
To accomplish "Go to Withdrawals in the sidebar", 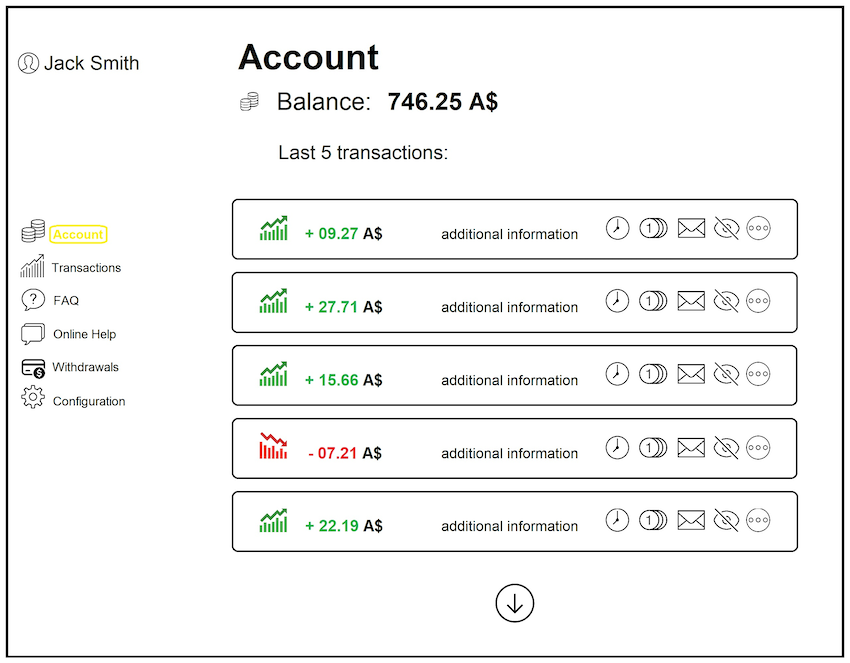I will click(85, 367).
